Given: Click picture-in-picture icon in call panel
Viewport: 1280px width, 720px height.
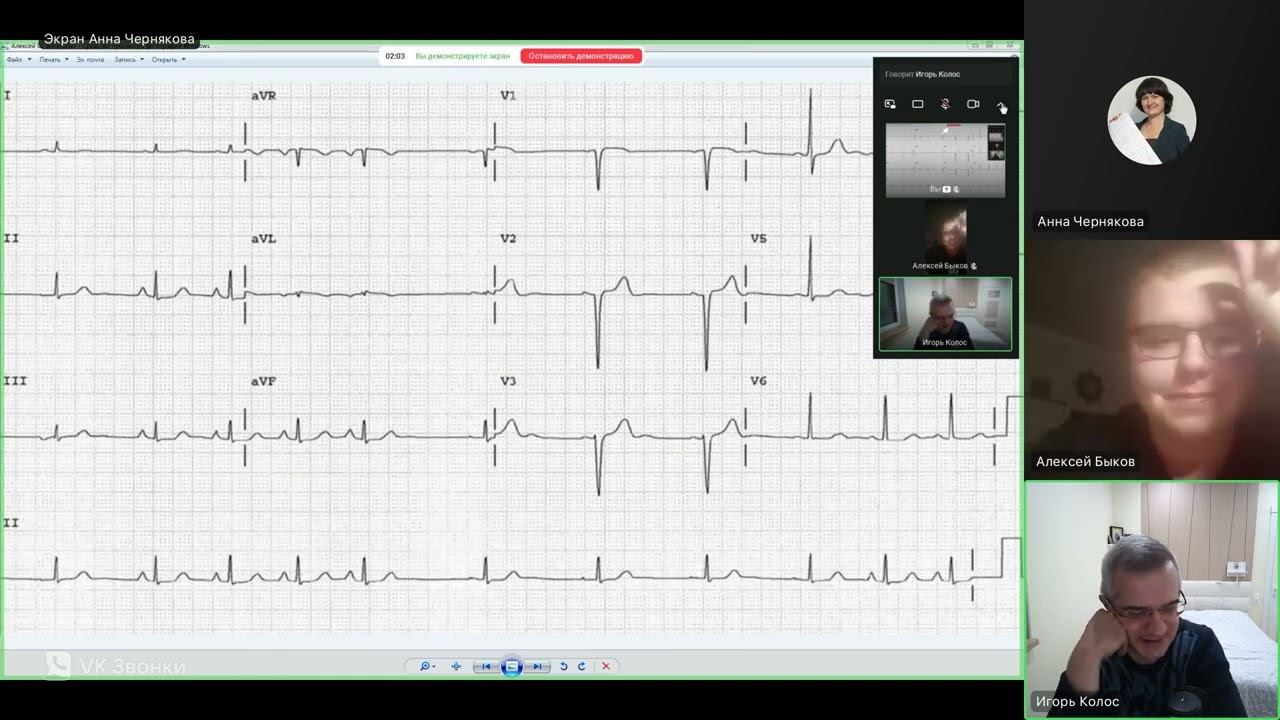Looking at the screenshot, I should (890, 104).
